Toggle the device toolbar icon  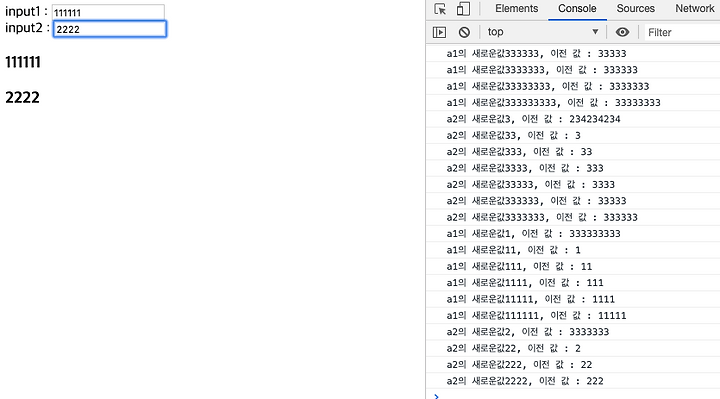[463, 9]
